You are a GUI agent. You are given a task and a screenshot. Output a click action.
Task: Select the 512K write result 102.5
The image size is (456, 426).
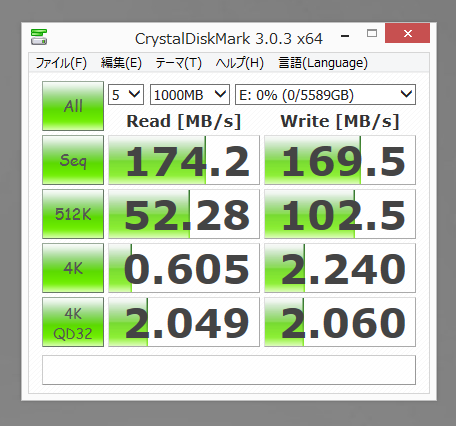point(340,214)
